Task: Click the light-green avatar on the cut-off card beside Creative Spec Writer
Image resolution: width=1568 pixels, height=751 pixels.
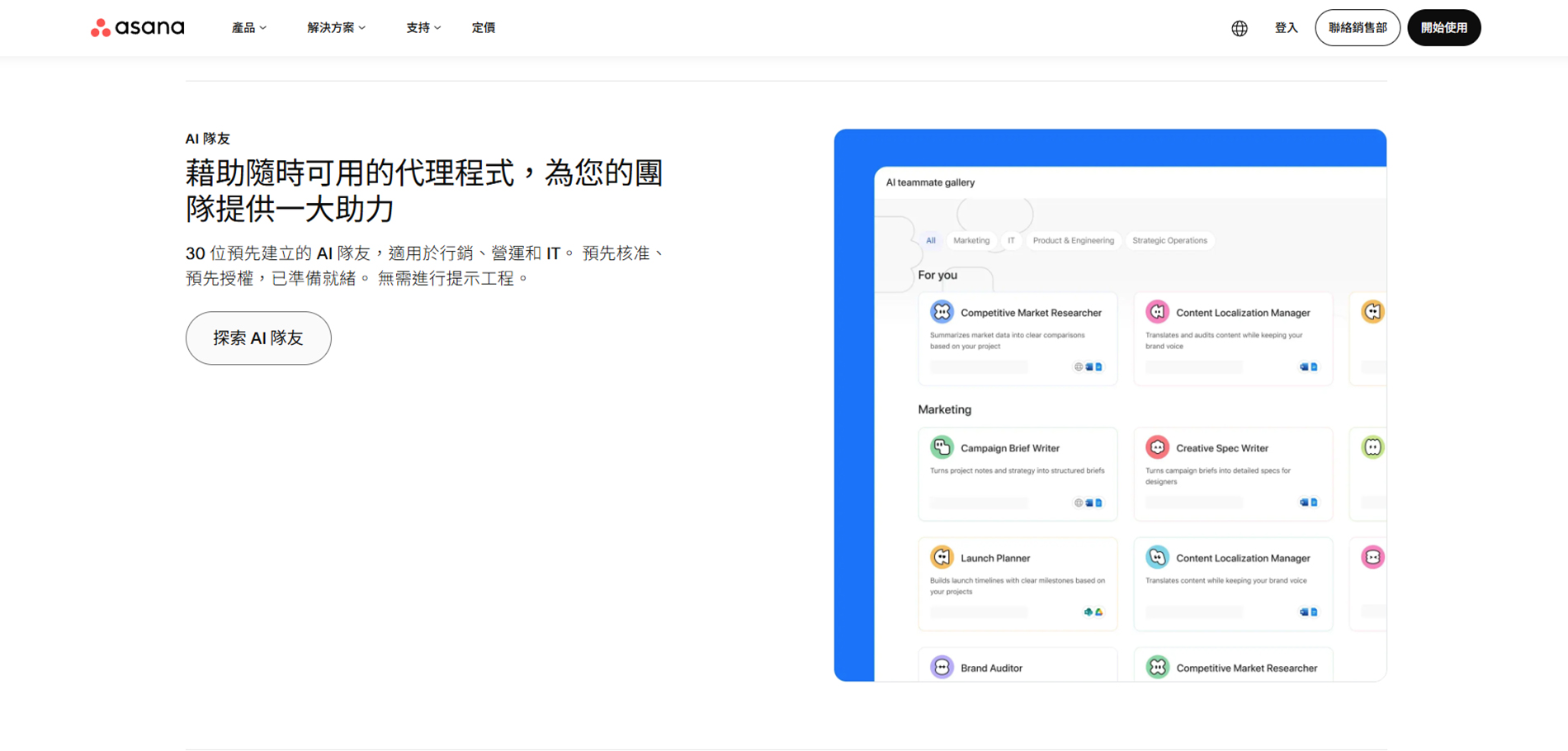Action: pos(1372,447)
